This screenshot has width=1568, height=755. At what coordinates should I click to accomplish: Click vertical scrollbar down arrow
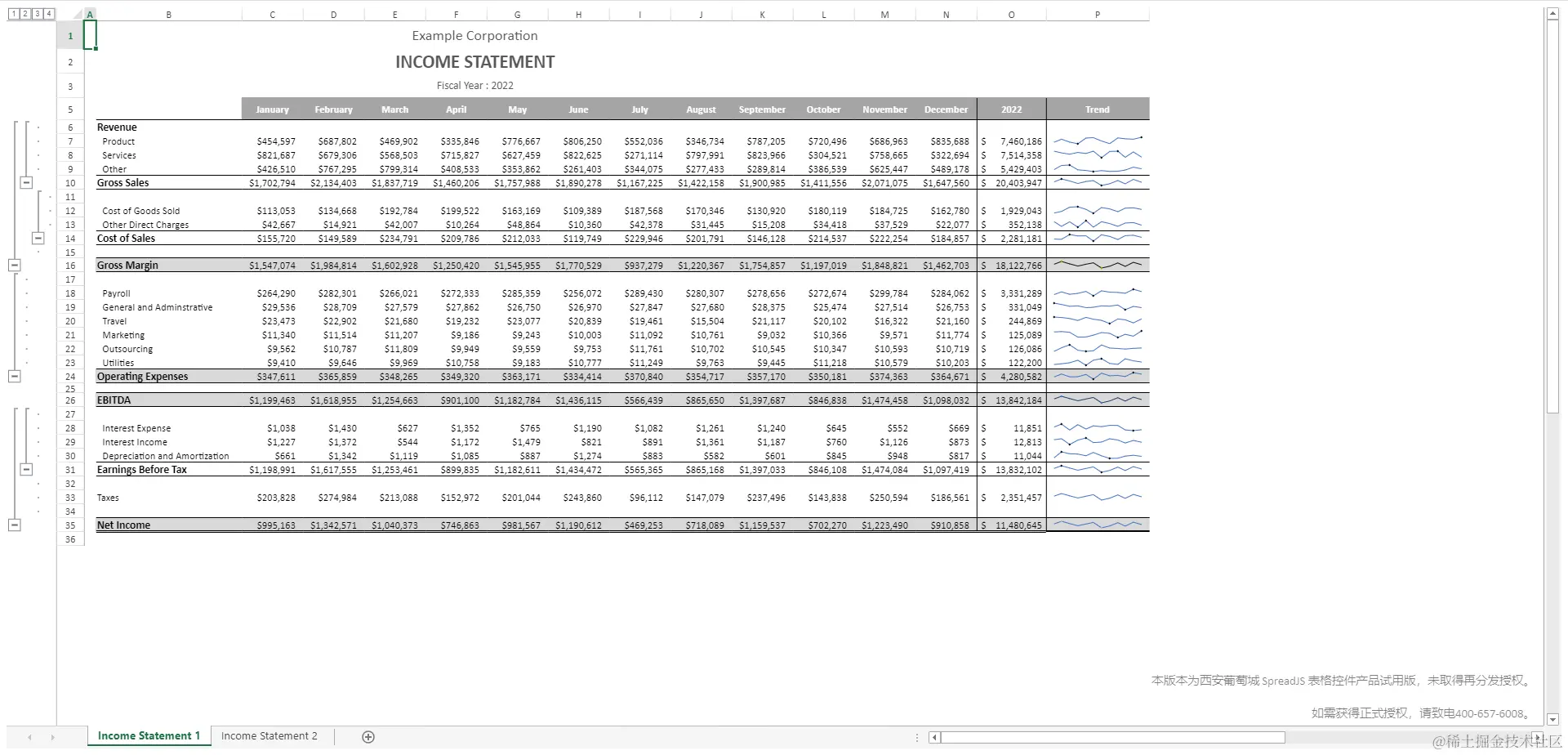[x=1552, y=720]
